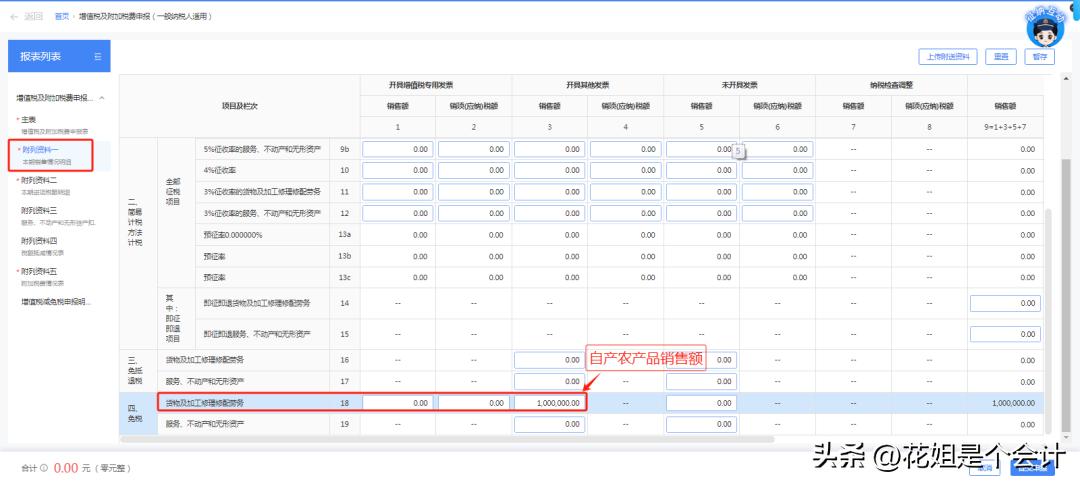Click row number 13b cell

pyautogui.click(x=344, y=256)
